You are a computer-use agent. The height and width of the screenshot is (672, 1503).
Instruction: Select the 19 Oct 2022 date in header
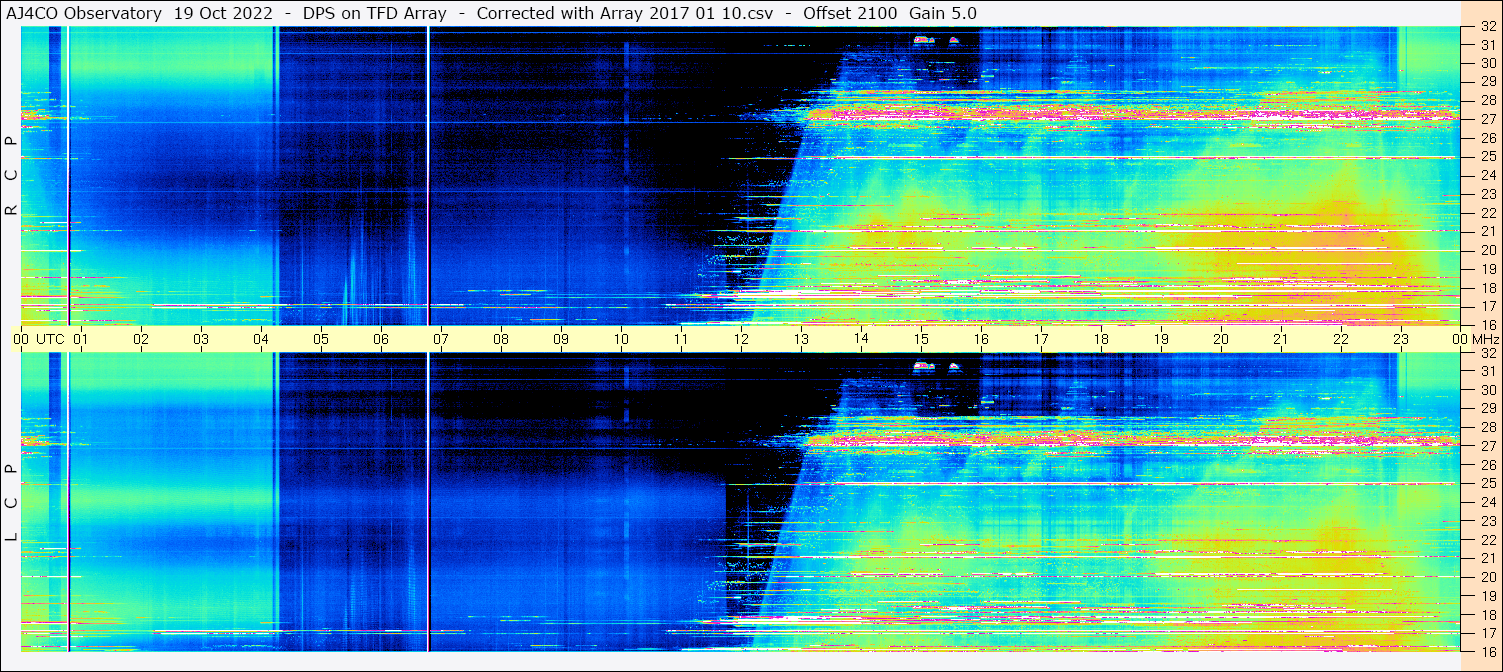[x=222, y=13]
